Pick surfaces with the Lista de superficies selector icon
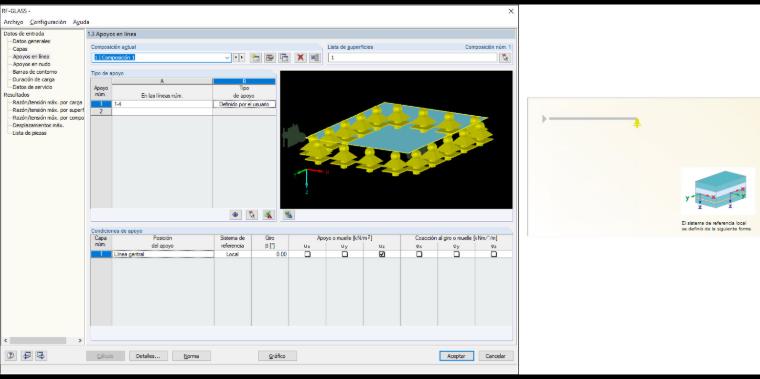 coord(505,58)
